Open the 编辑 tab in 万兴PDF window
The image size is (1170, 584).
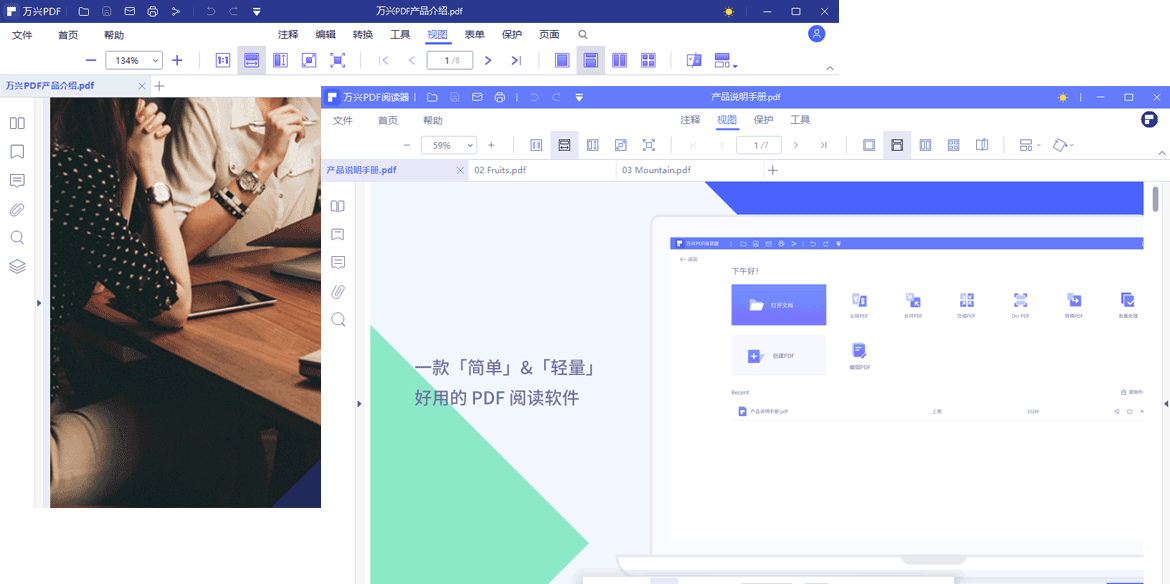(x=325, y=34)
